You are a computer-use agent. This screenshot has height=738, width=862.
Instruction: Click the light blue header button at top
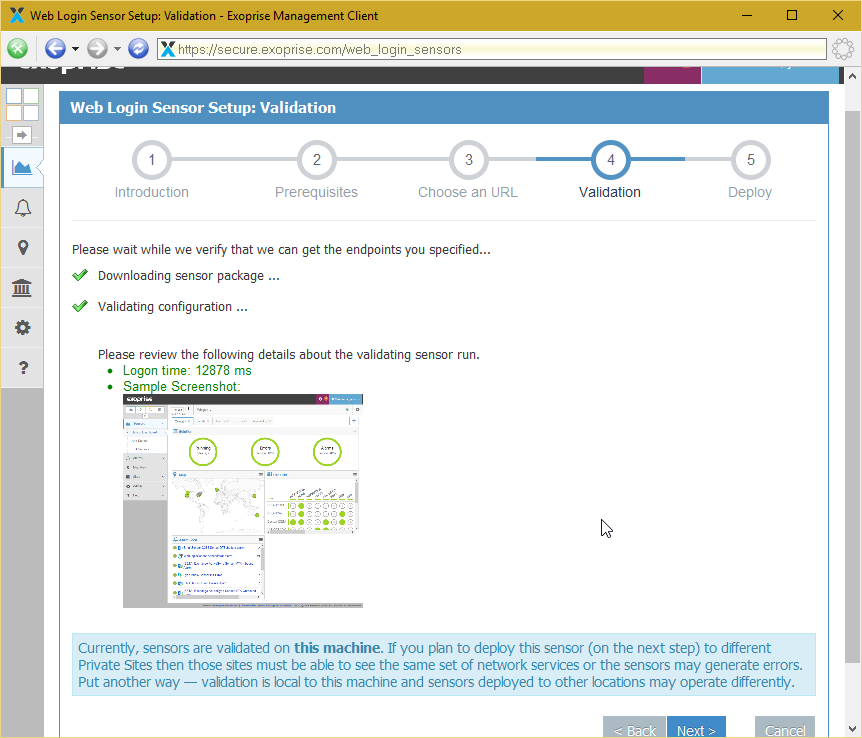tap(771, 75)
